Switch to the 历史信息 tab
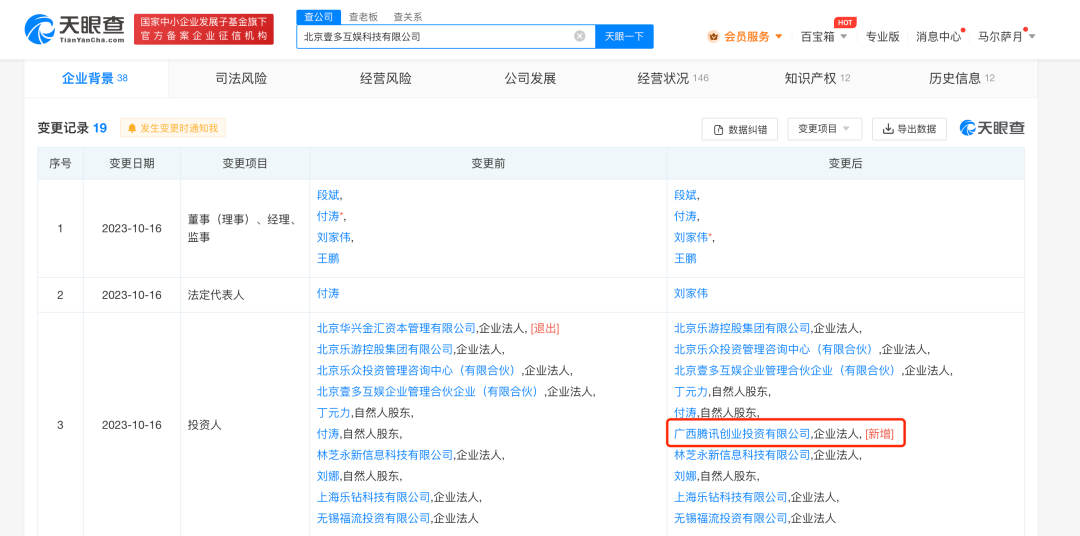 [962, 79]
